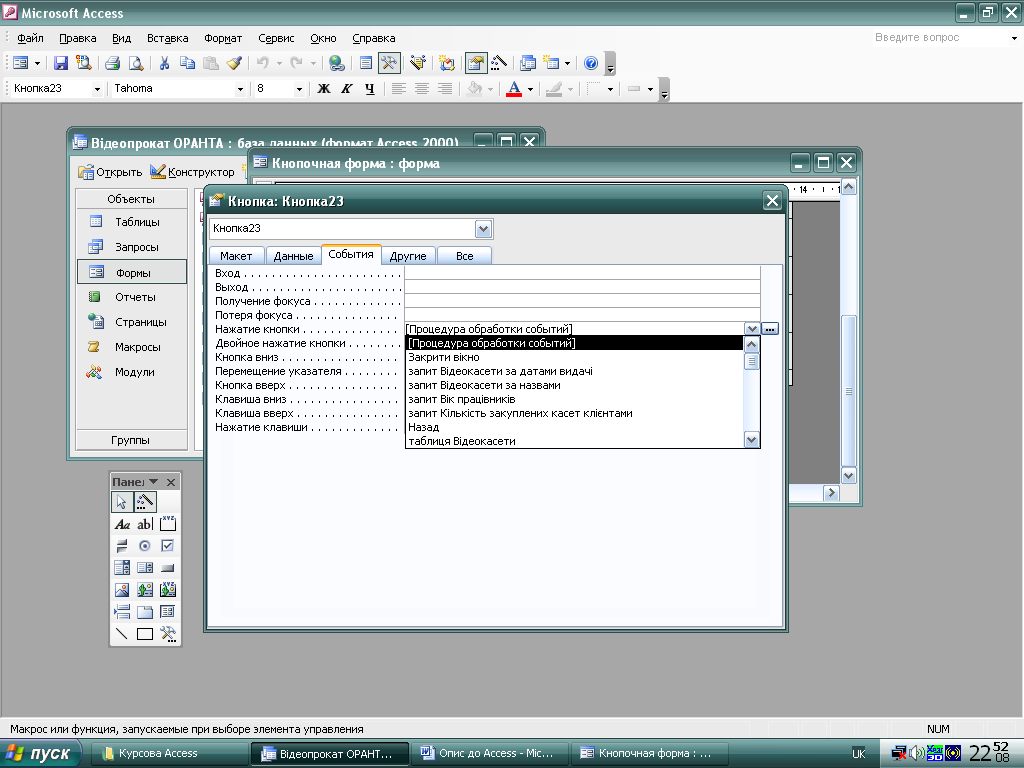Viewport: 1024px width, 768px height.
Task: Select the Label (Aa) tool in Toolbox
Action: click(122, 524)
